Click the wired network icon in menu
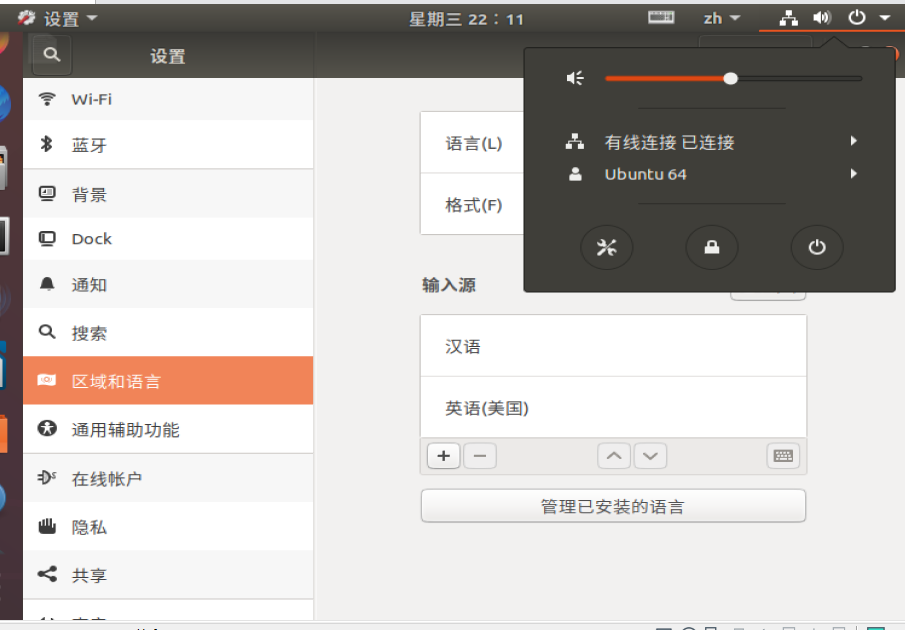 click(x=574, y=141)
